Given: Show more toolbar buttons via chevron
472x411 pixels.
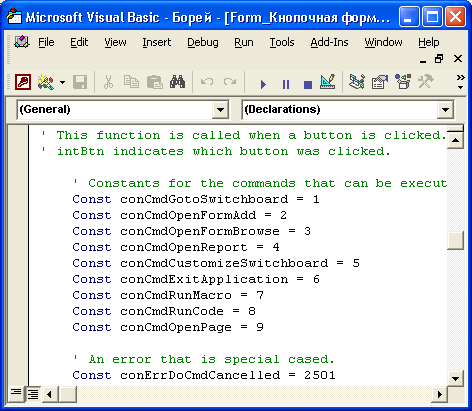Looking at the screenshot, I should [460, 82].
